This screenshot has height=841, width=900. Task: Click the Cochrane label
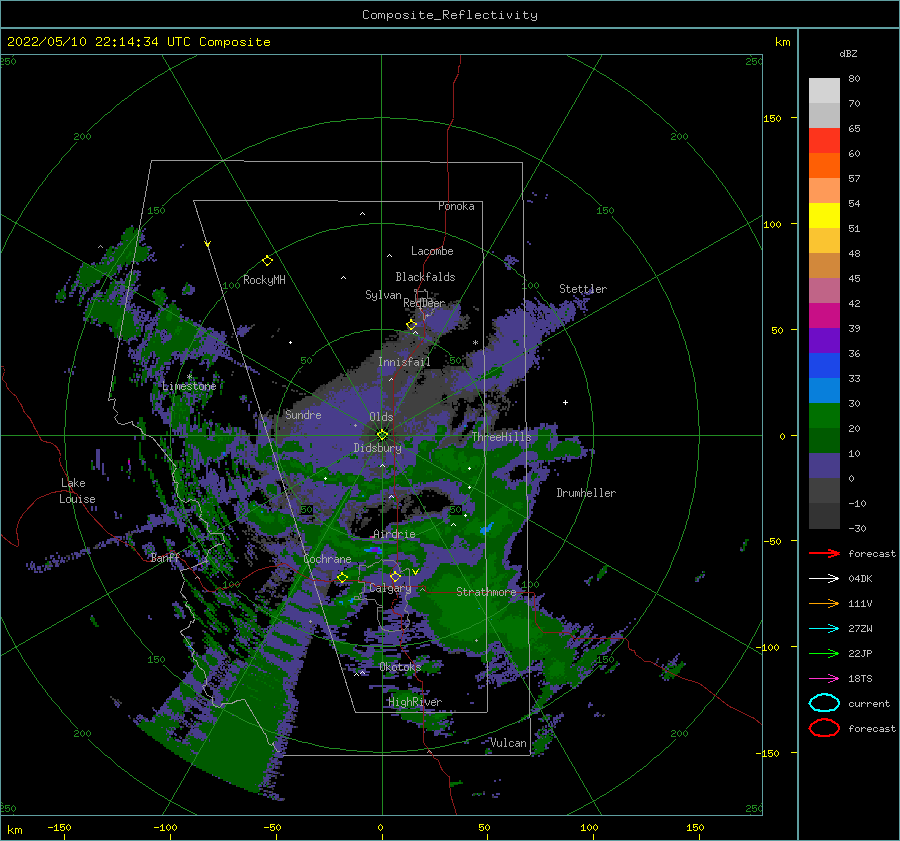coord(327,559)
